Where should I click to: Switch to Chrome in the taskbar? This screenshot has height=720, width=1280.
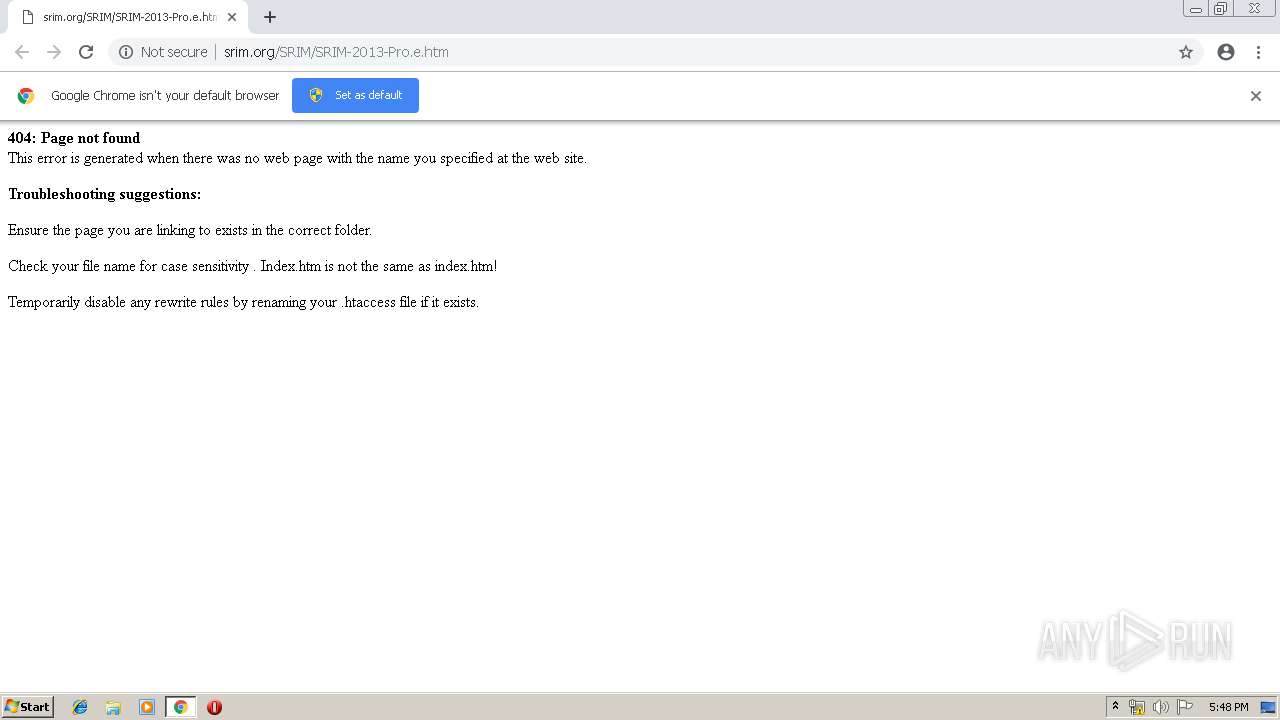(x=180, y=707)
